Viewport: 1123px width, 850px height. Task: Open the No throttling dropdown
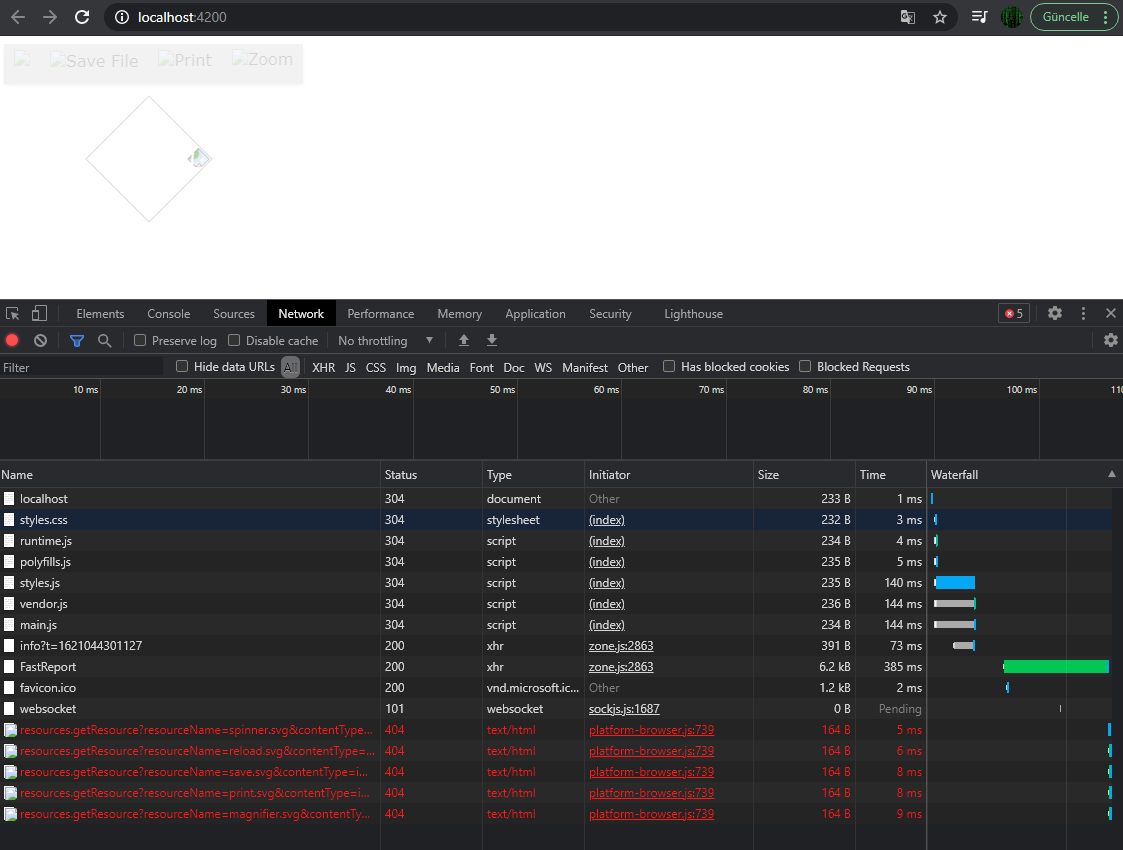[x=385, y=341]
